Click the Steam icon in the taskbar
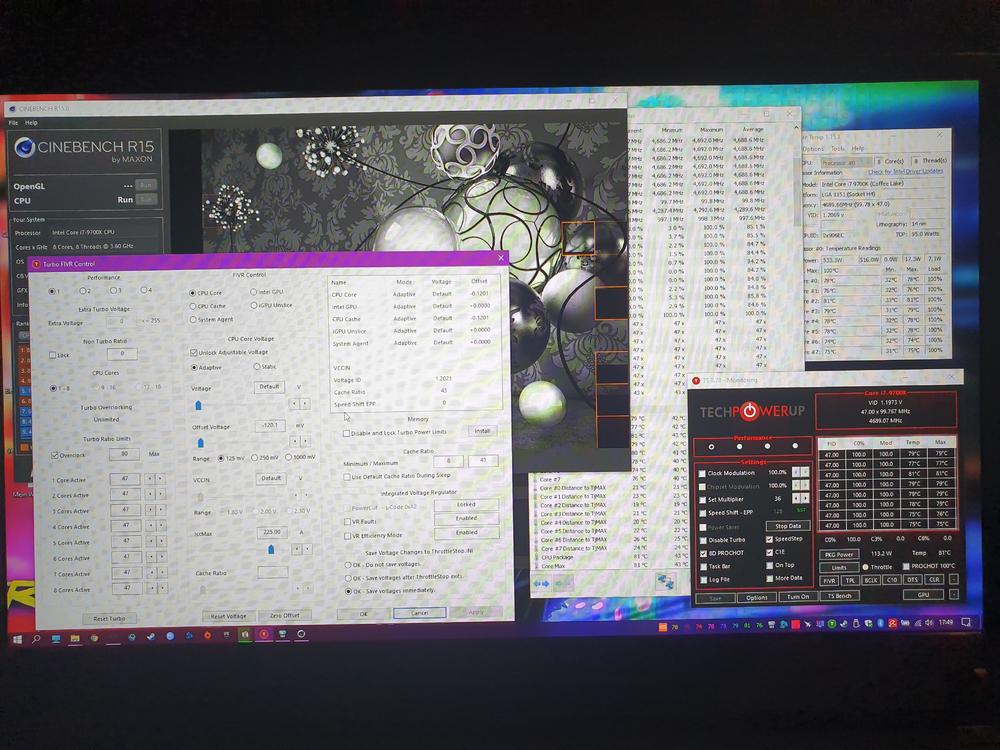Image resolution: width=1000 pixels, height=750 pixels. coord(150,636)
